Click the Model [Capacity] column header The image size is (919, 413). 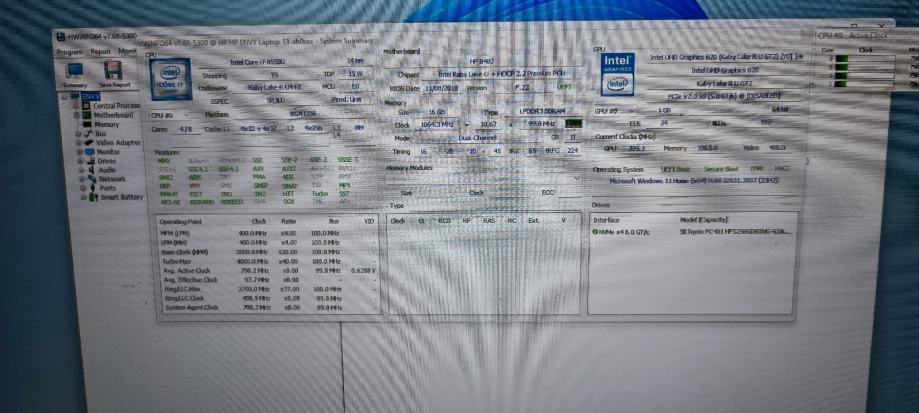pos(703,220)
